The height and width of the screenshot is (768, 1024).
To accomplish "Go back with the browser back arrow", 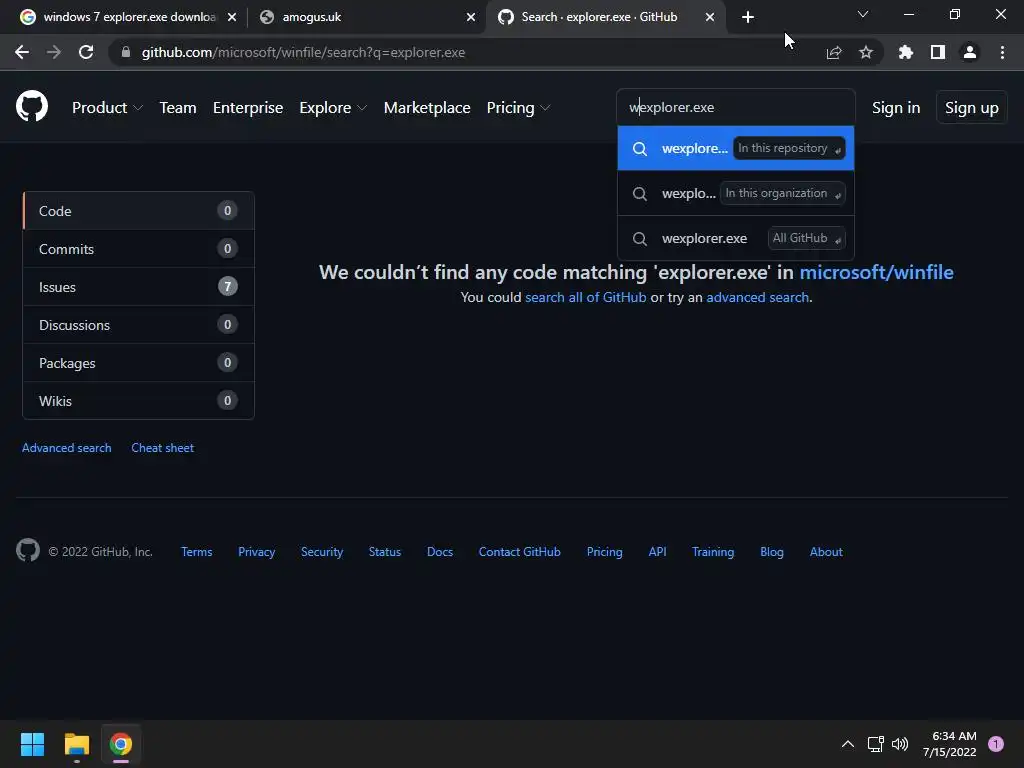I will coord(22,52).
